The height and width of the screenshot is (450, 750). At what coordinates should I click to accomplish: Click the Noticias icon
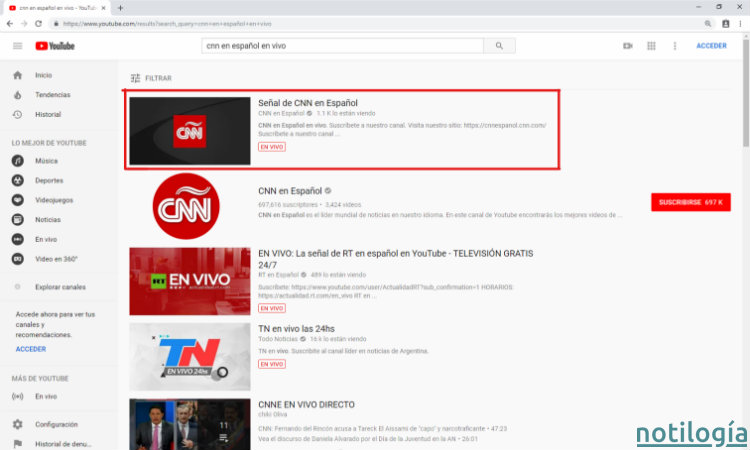tap(18, 220)
